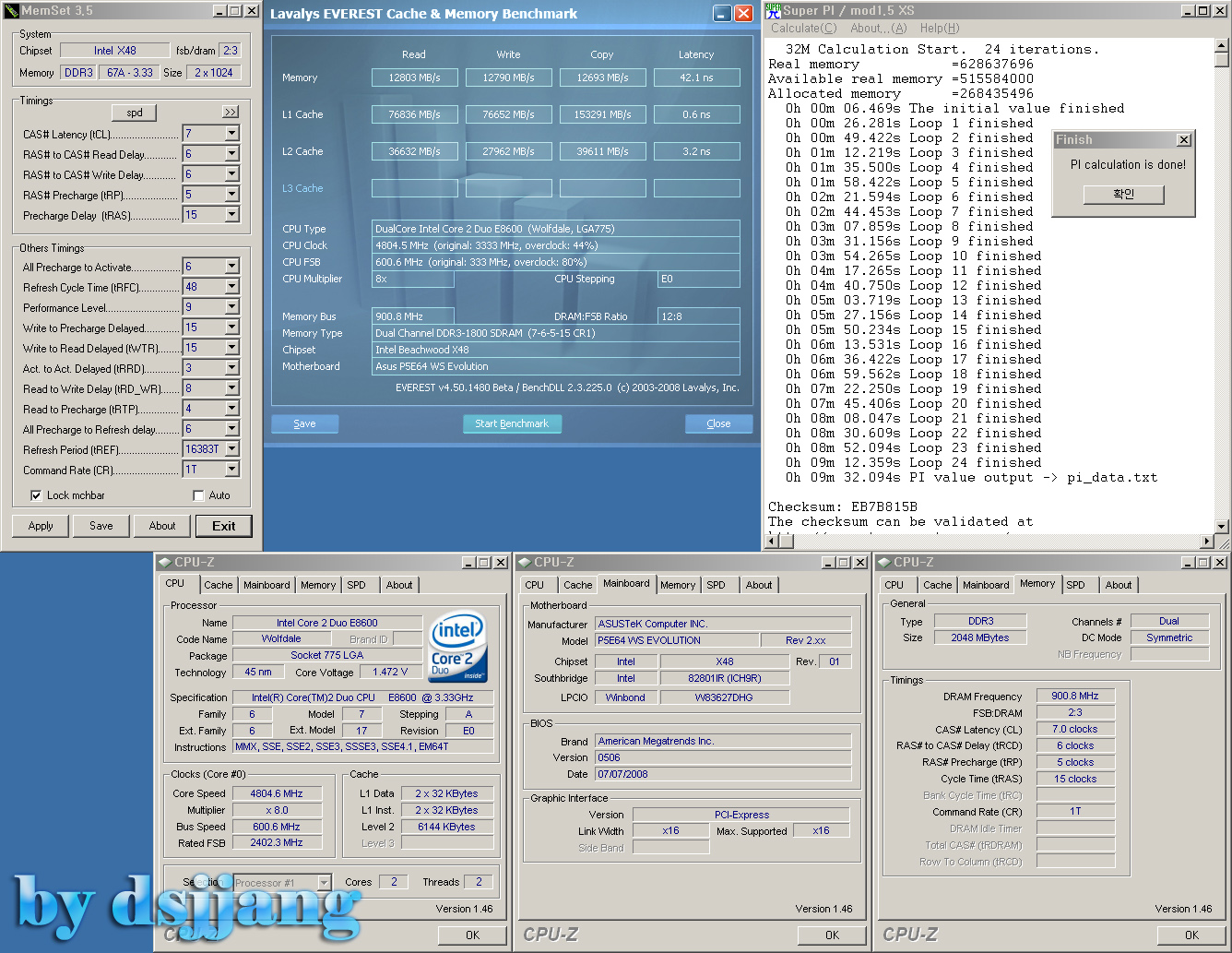Open the Refresh Cycle Time (tRFC) dropdown
Viewport: 1232px width, 953px height.
(x=231, y=287)
